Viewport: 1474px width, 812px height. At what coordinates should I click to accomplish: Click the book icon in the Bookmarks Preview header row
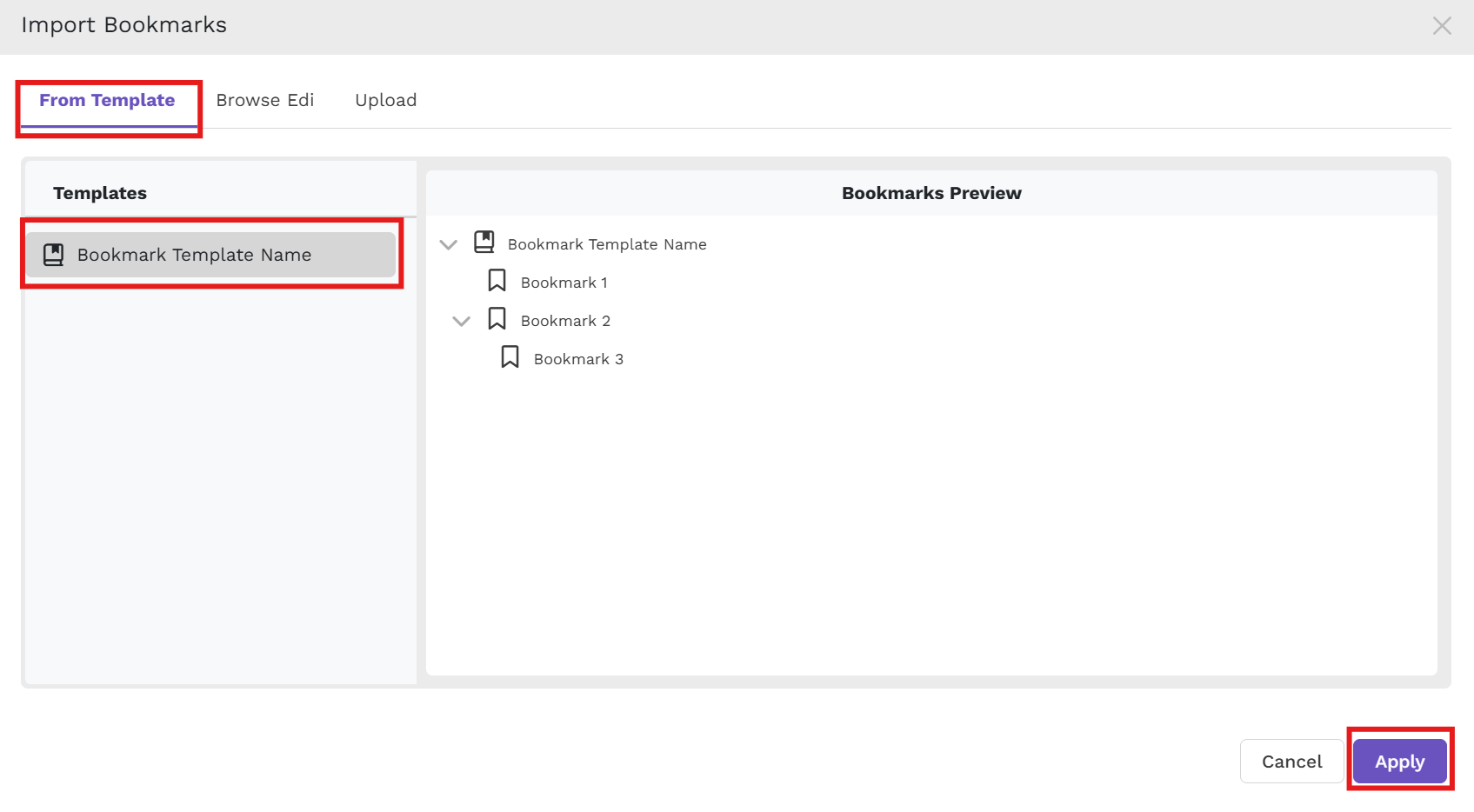484,242
